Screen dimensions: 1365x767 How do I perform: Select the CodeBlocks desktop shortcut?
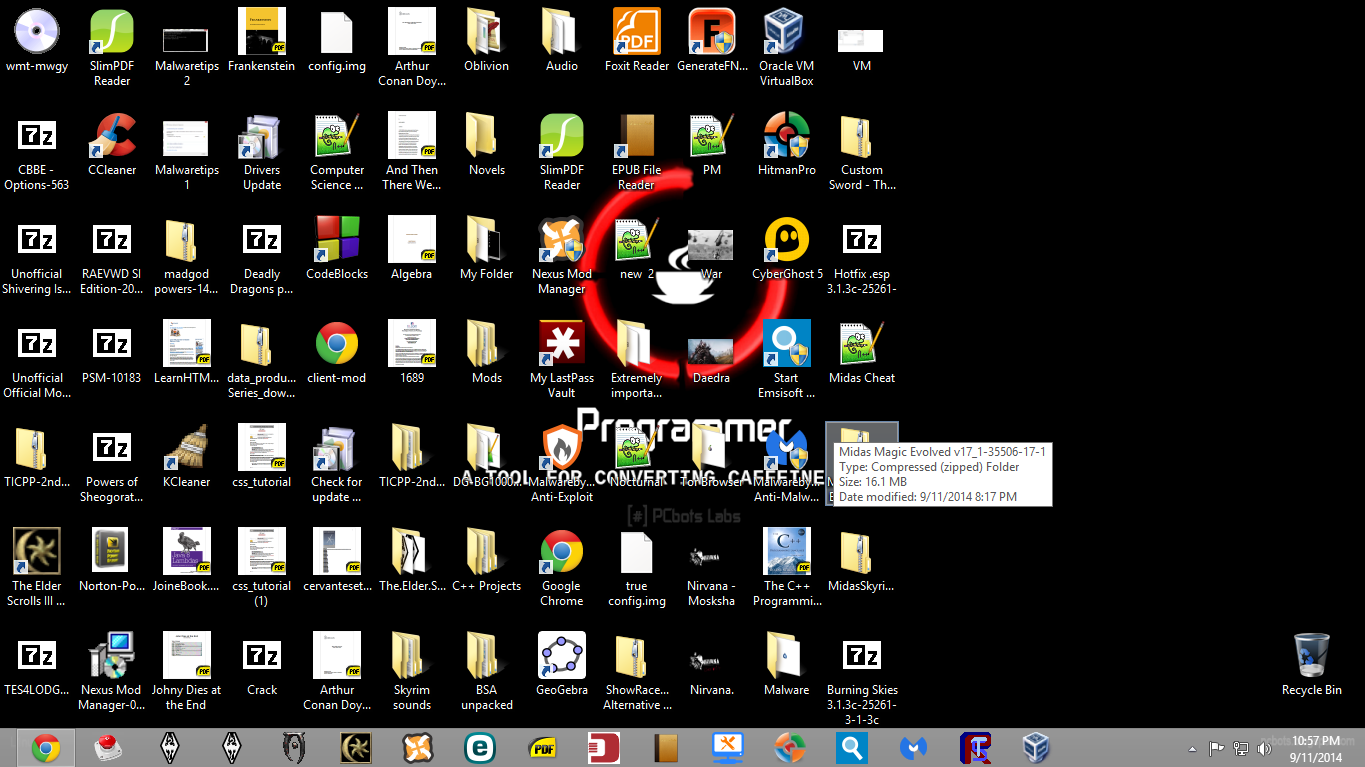[x=337, y=247]
